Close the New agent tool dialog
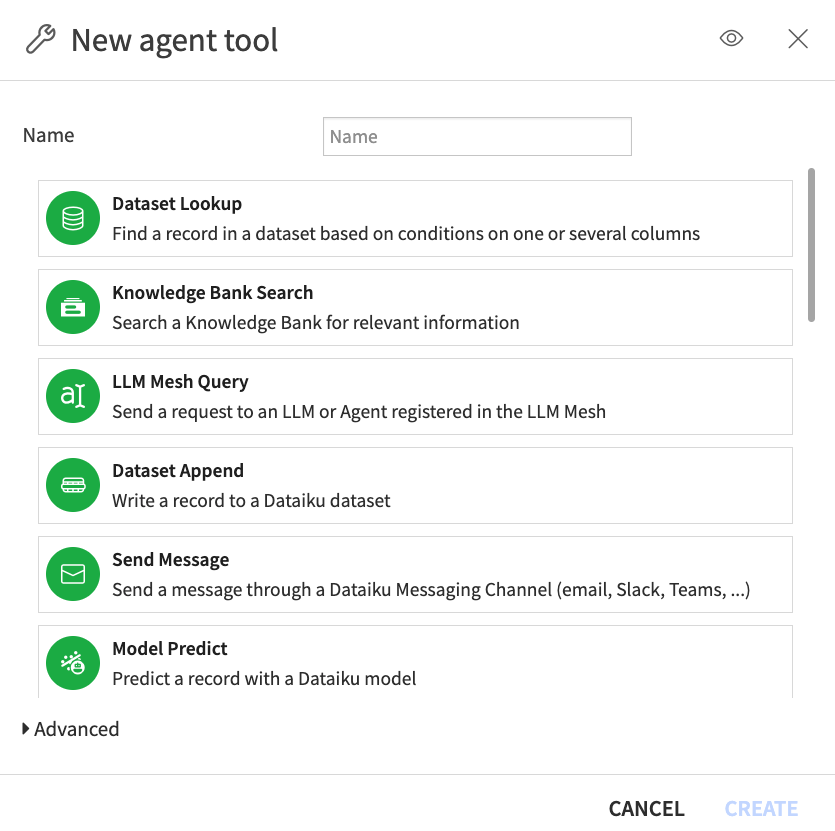The image size is (835, 831). [798, 38]
